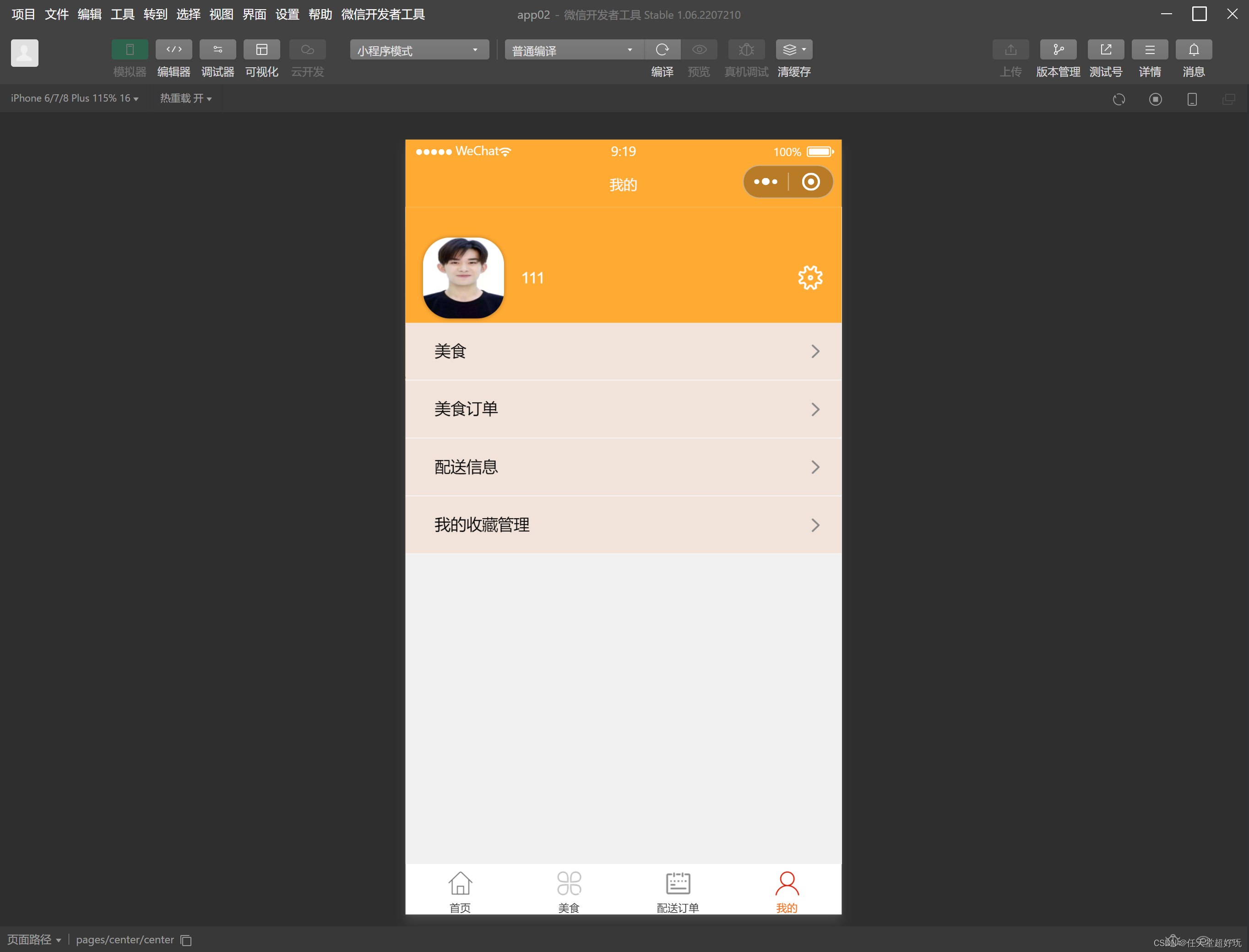Open settings via the gear icon
This screenshot has height=952, width=1249.
click(810, 278)
